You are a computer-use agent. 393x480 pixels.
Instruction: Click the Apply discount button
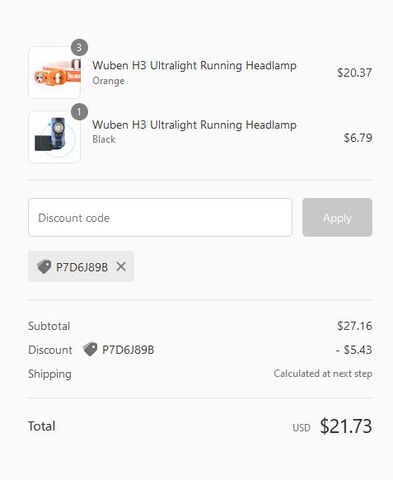(337, 218)
